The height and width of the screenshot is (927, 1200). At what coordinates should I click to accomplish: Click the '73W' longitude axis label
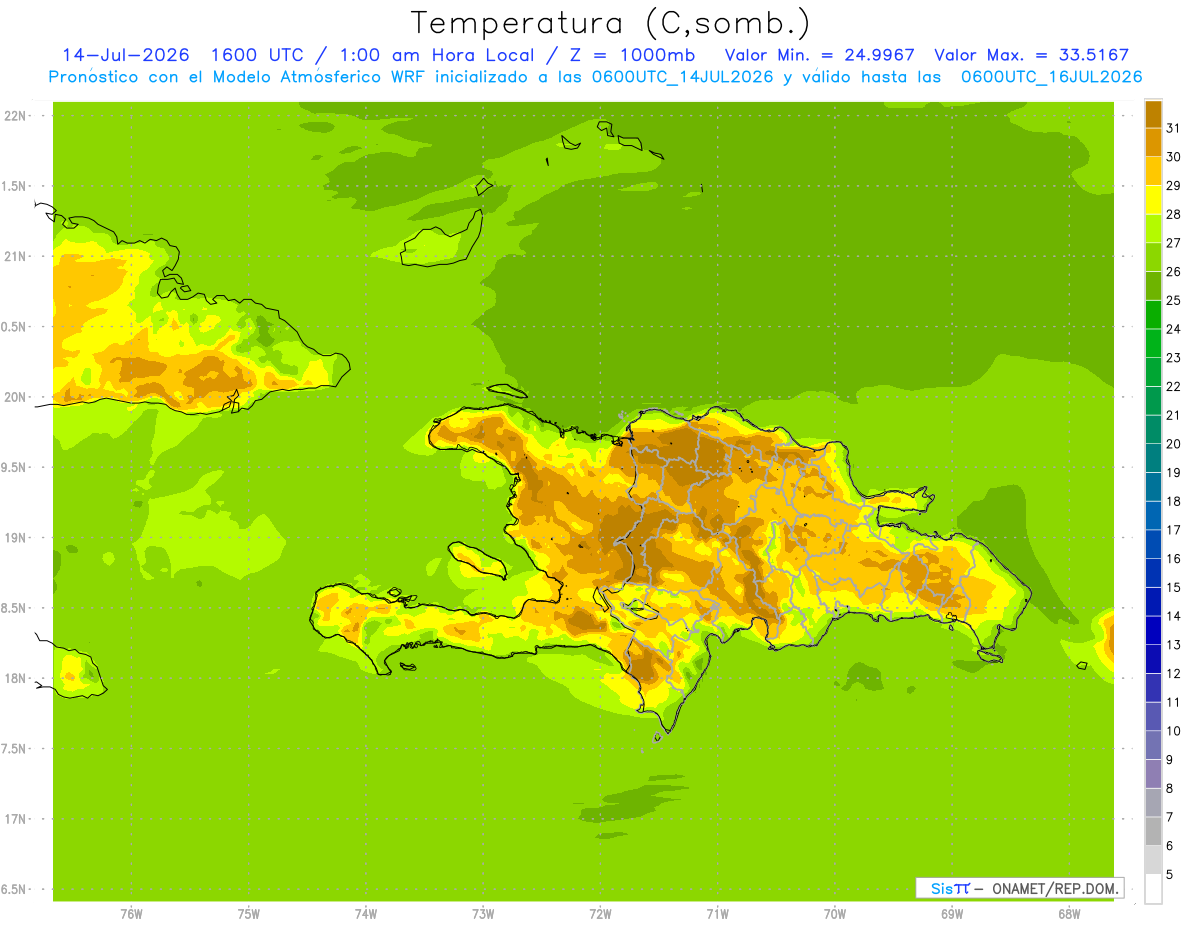(483, 913)
